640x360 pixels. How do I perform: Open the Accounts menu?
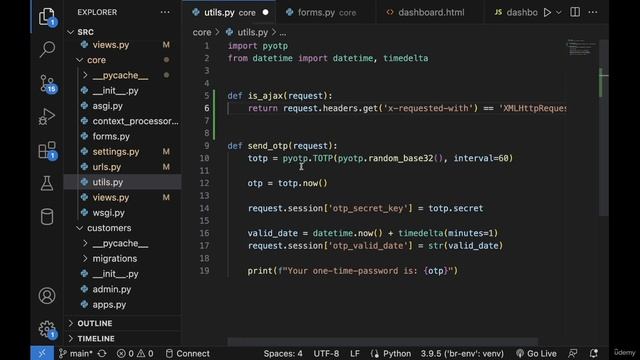(x=47, y=296)
